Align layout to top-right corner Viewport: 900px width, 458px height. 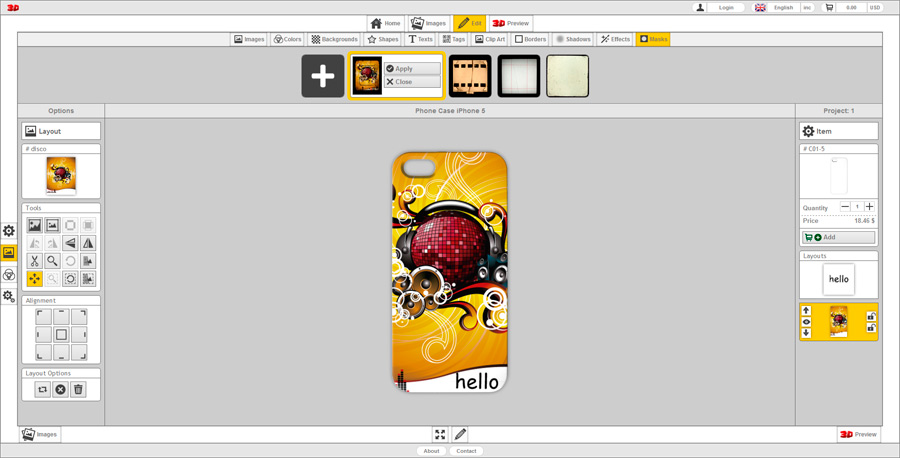point(79,317)
